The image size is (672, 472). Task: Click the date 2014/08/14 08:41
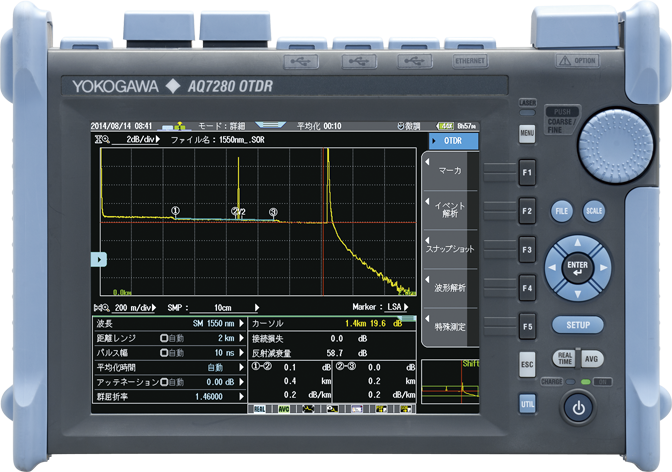point(121,126)
